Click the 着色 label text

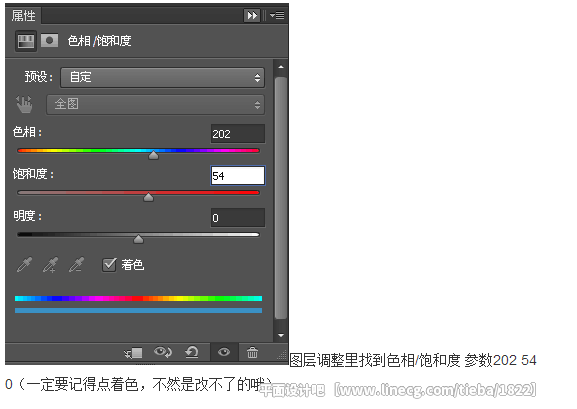click(x=133, y=265)
